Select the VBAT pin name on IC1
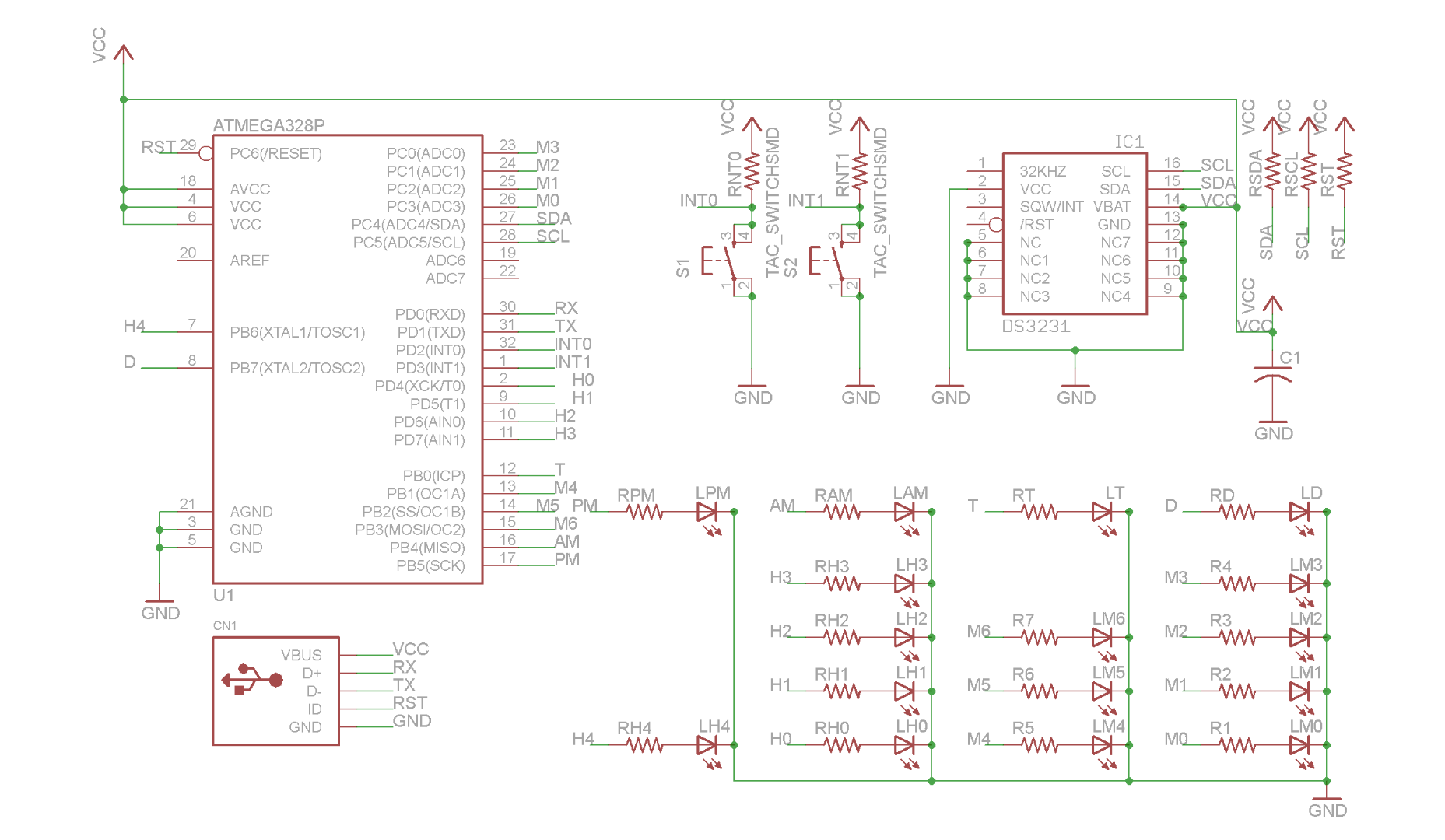 tap(1112, 207)
